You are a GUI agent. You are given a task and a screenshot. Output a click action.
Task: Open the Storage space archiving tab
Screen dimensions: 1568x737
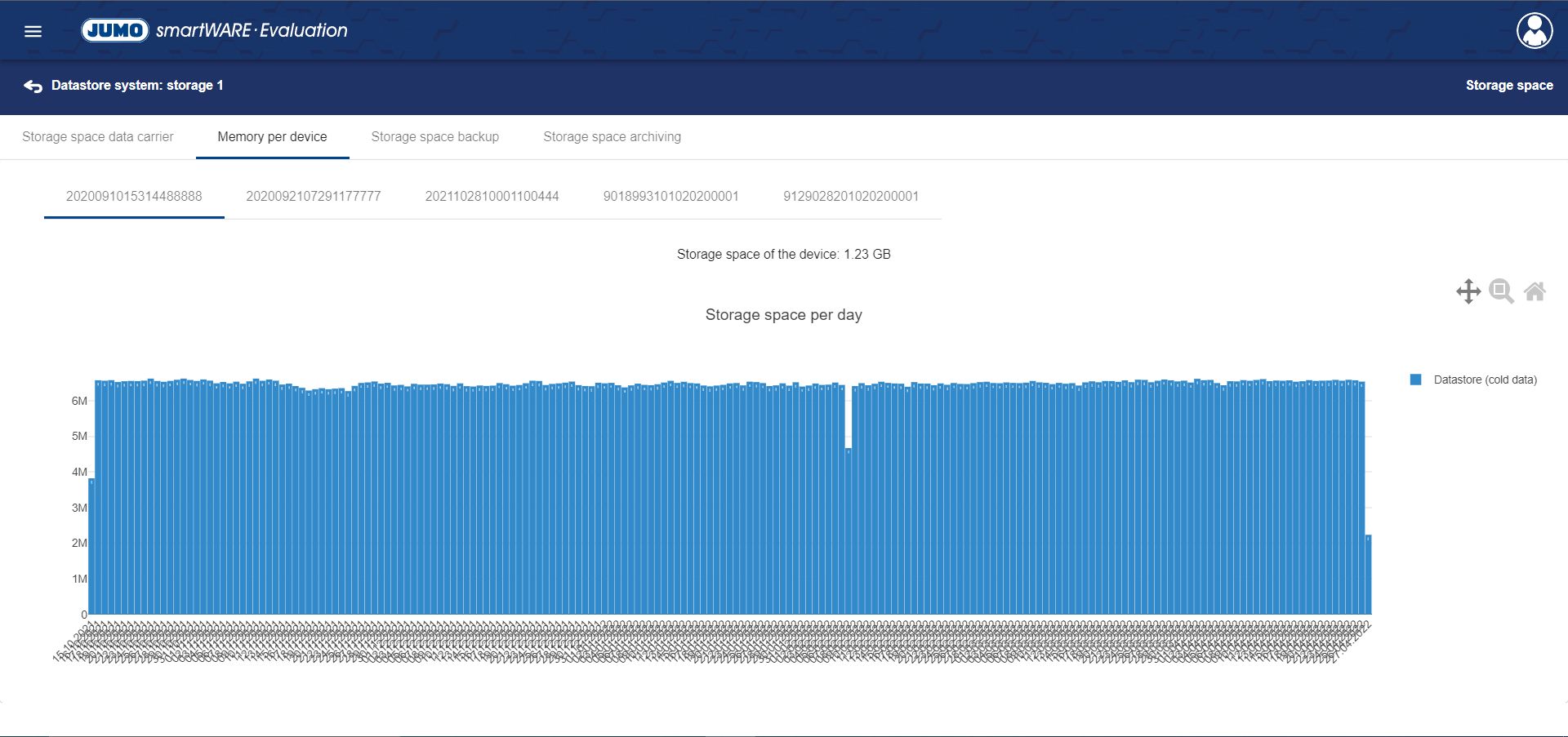612,137
